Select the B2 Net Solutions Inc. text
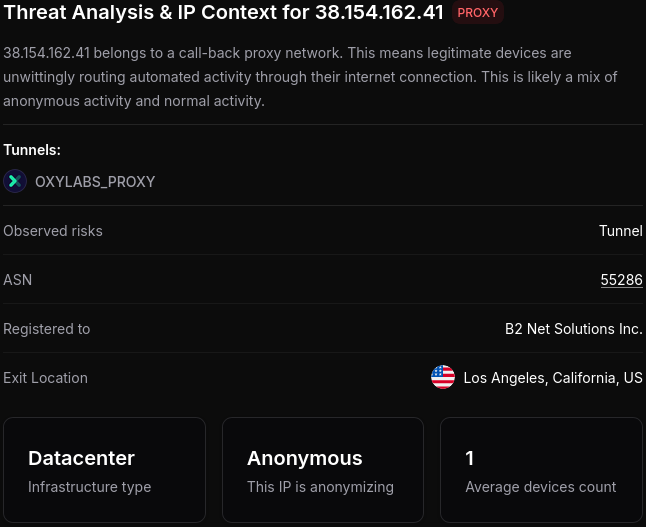 [x=573, y=329]
